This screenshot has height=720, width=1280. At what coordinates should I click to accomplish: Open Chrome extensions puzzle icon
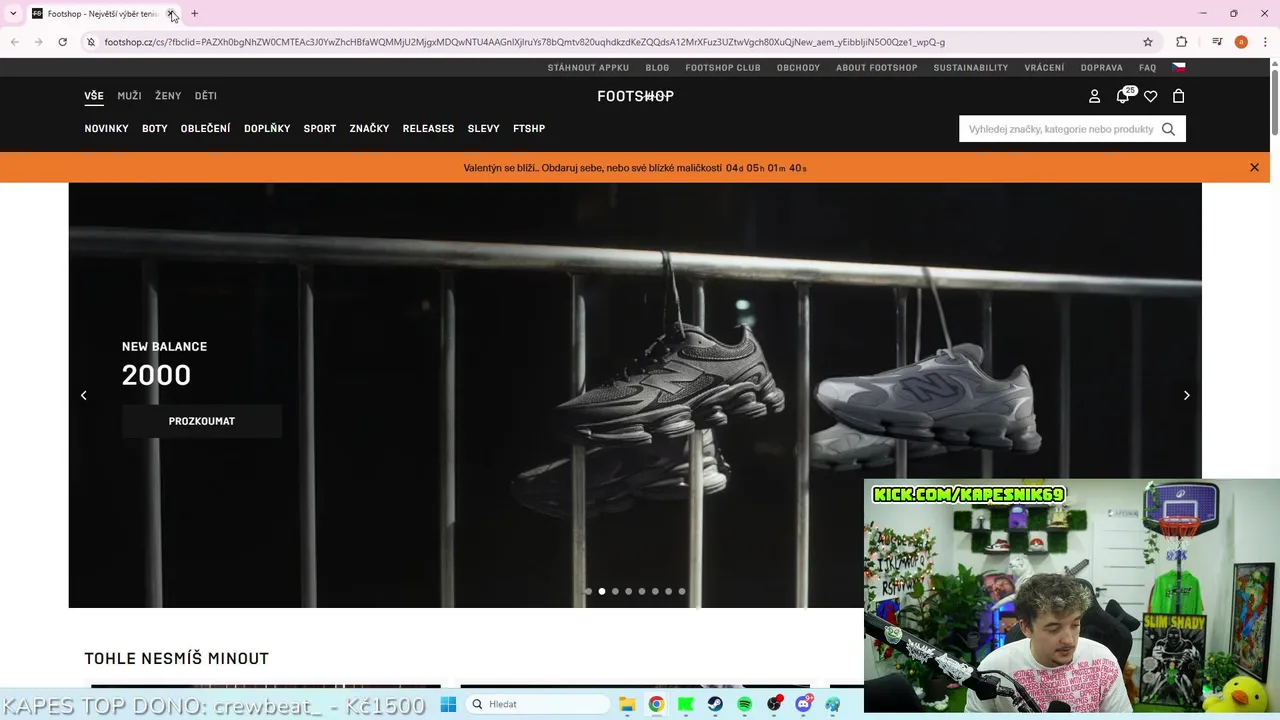pyautogui.click(x=1182, y=42)
